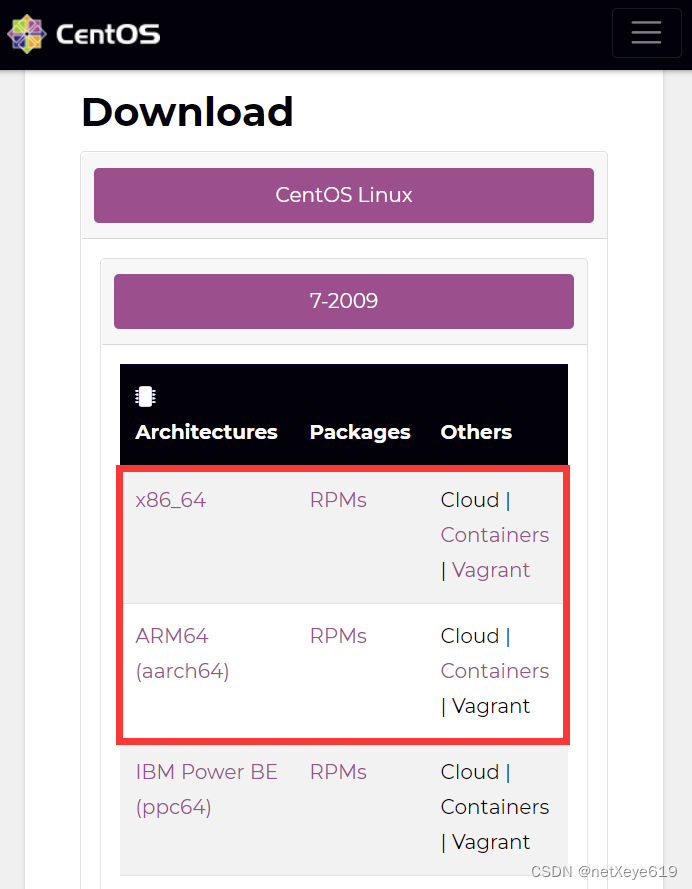
Task: Open the ARM64 (aarch64) download link
Action: point(182,653)
